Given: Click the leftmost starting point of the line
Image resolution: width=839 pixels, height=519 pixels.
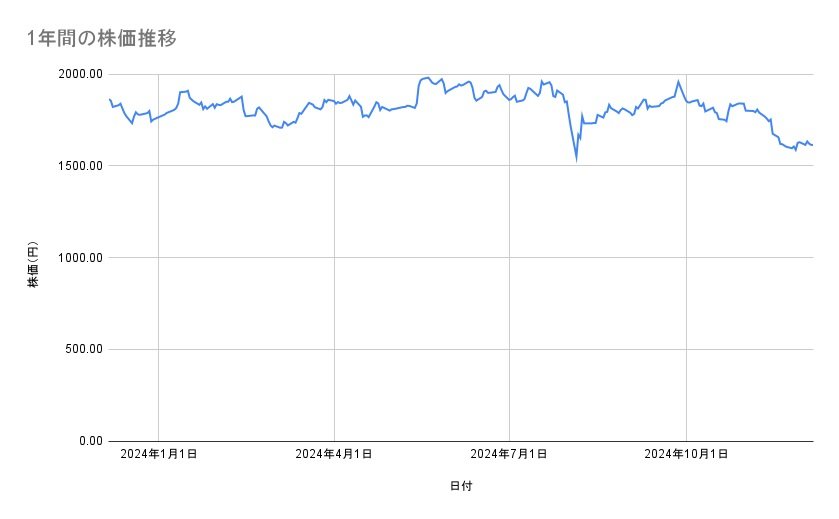Looking at the screenshot, I should point(109,99).
